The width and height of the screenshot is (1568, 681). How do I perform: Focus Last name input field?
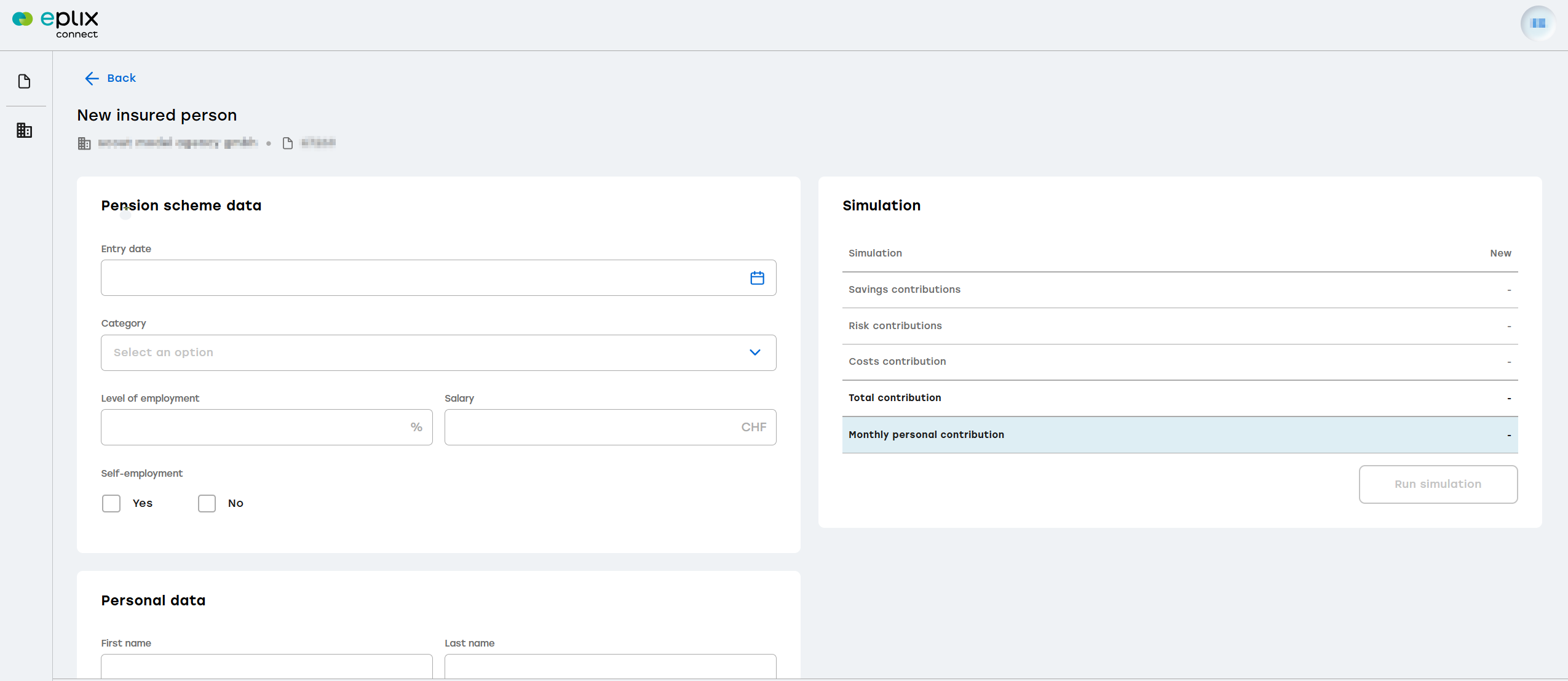click(x=610, y=667)
